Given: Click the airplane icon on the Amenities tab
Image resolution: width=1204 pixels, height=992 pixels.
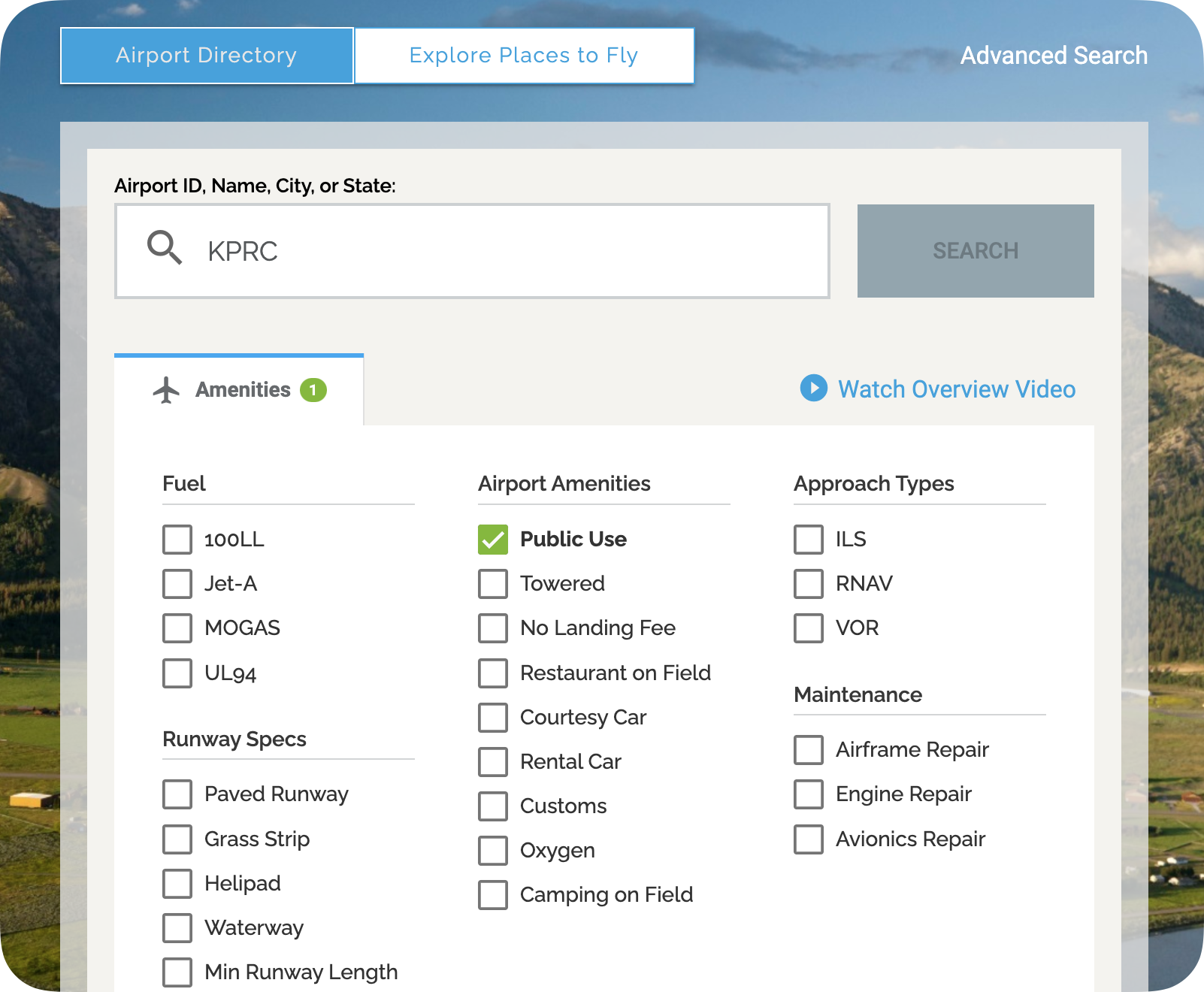Looking at the screenshot, I should click(x=165, y=389).
